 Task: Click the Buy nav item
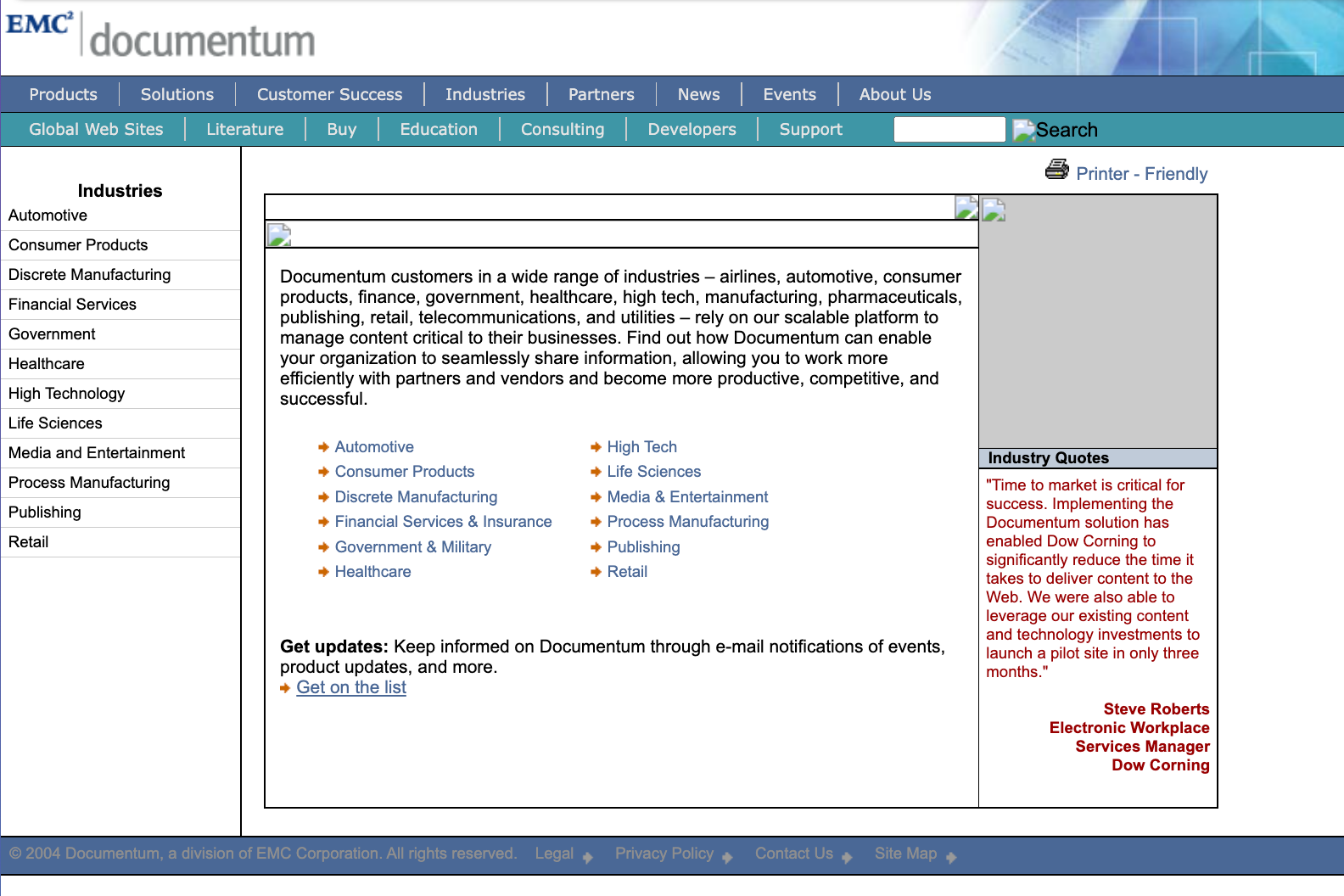click(342, 129)
